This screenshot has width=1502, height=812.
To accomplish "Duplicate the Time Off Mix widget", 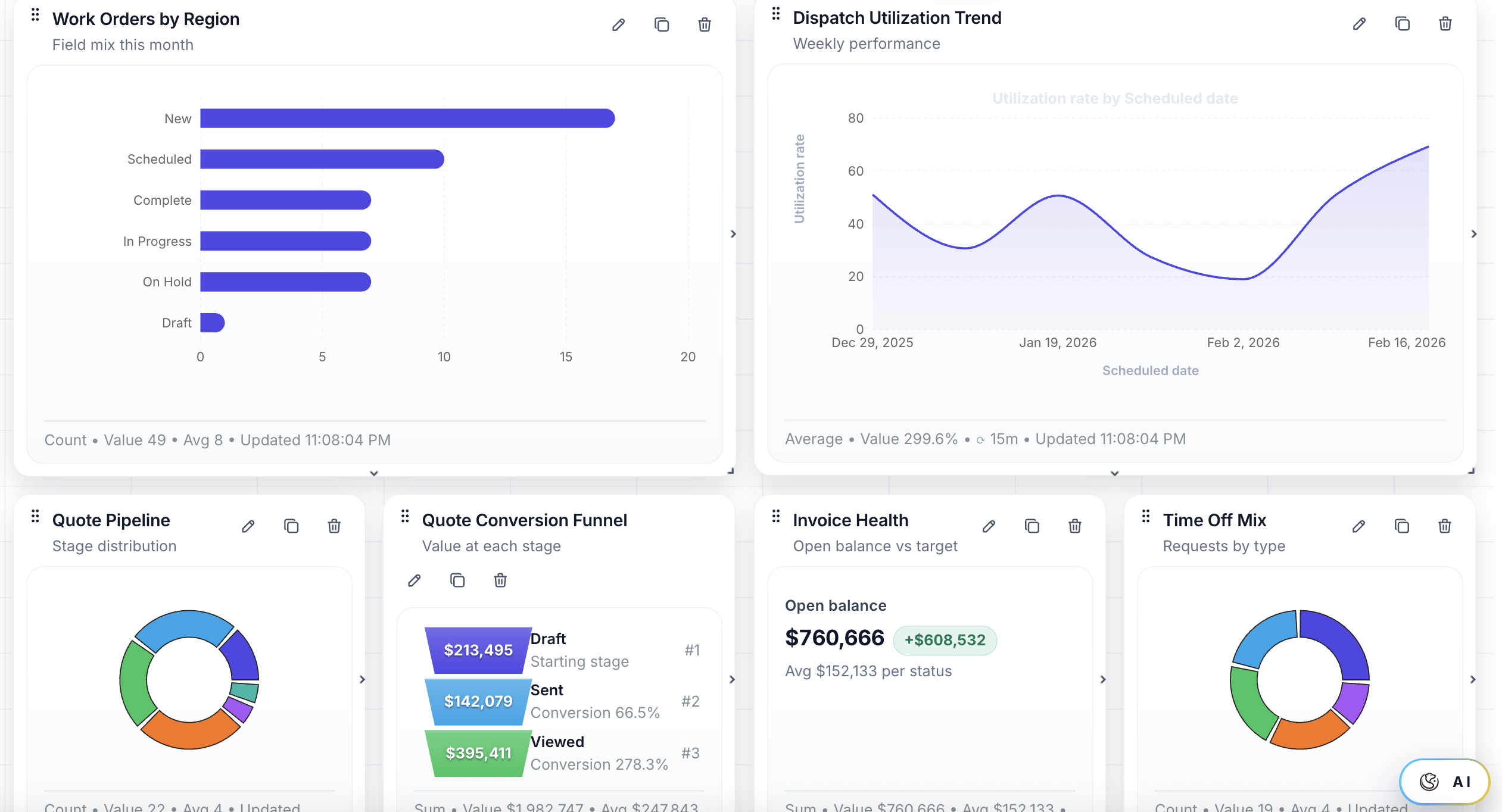I will (1401, 526).
